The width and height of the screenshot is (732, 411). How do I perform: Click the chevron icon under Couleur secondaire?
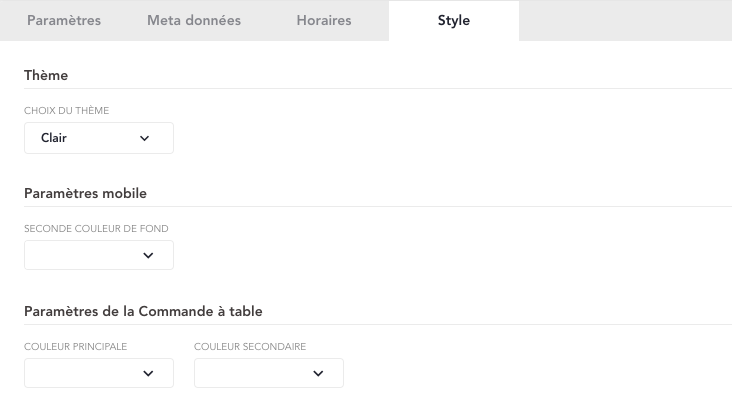318,373
